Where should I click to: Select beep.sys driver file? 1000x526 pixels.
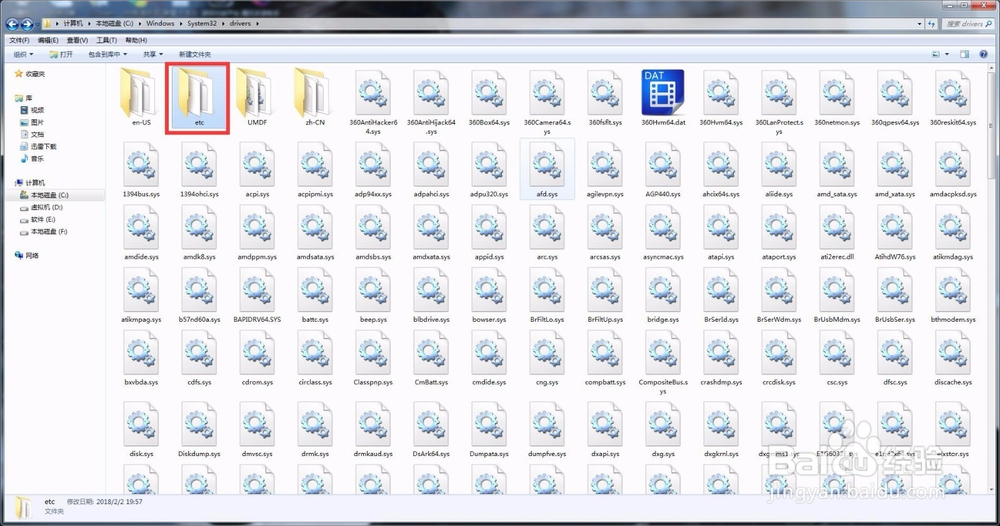click(x=373, y=295)
